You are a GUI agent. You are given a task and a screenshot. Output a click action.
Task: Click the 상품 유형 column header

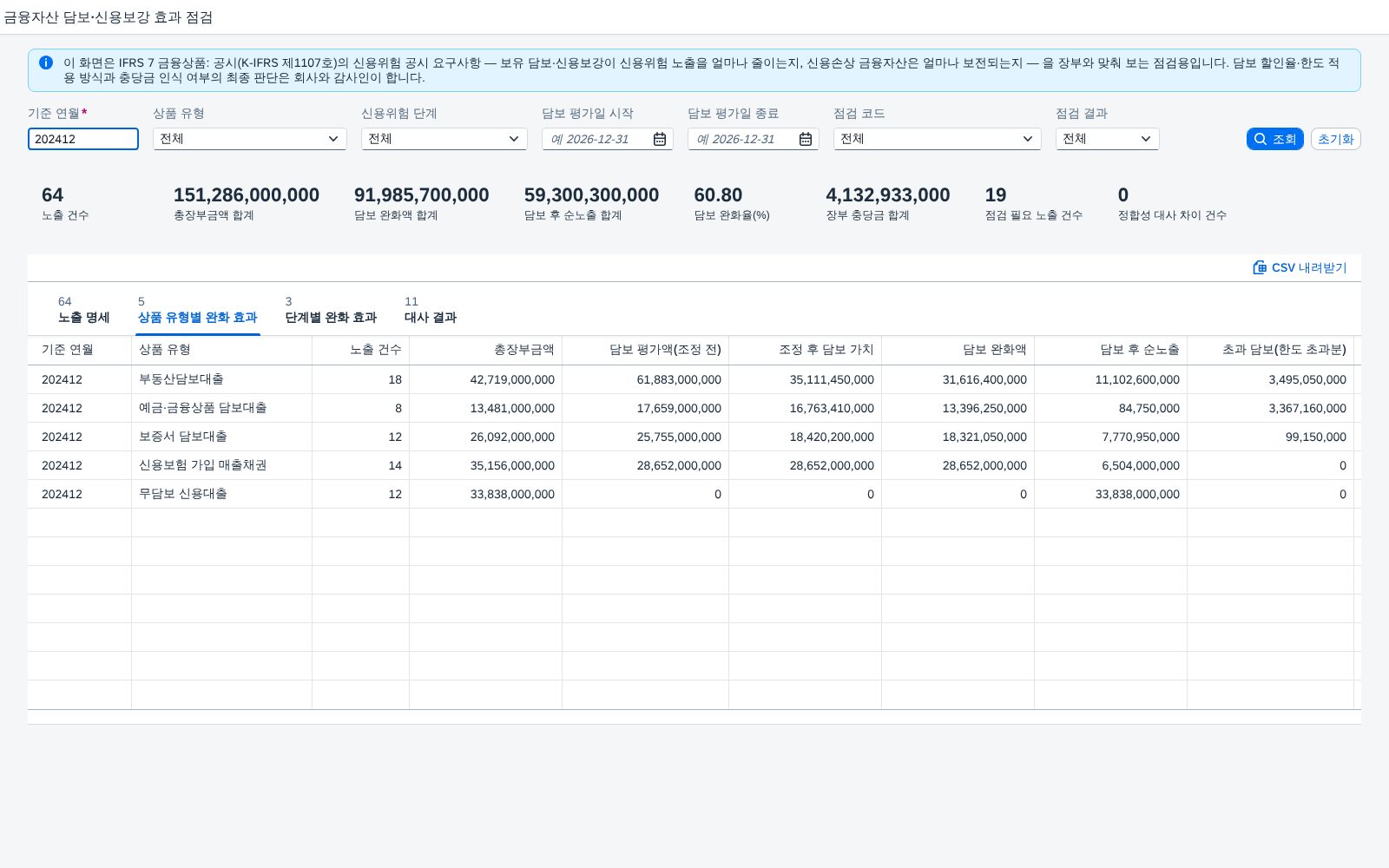[222, 350]
